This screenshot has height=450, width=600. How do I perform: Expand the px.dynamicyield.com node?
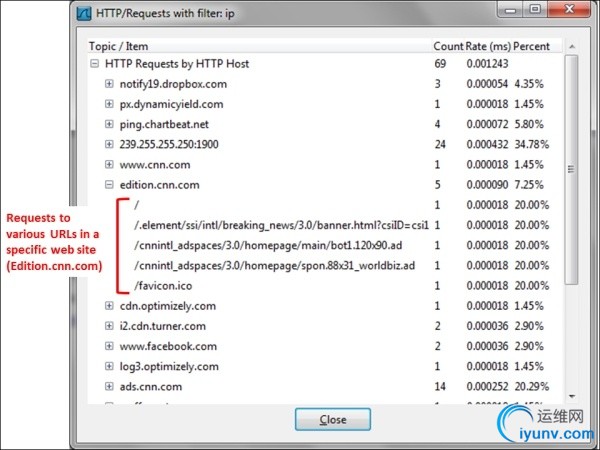click(x=109, y=104)
